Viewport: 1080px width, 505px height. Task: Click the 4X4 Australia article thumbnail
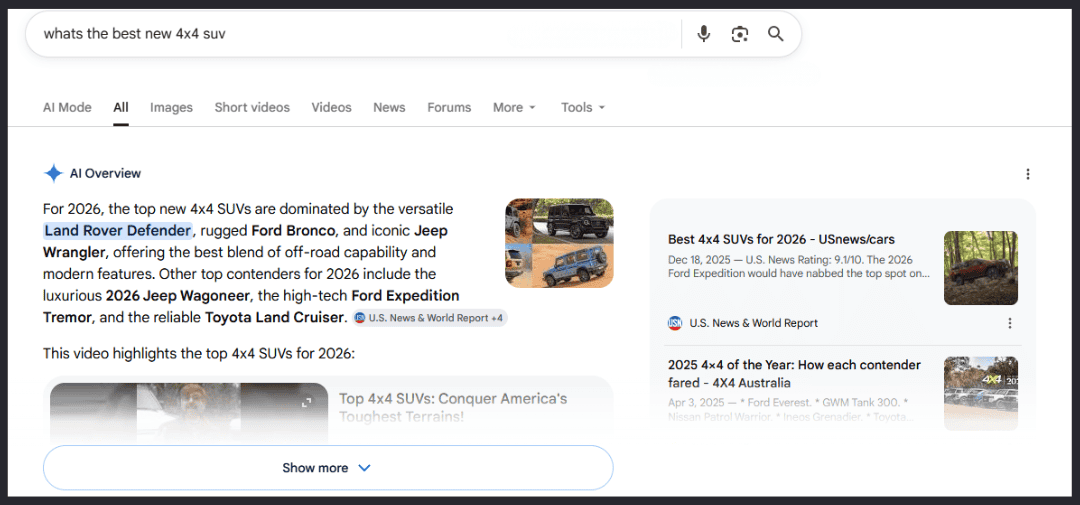coord(981,393)
